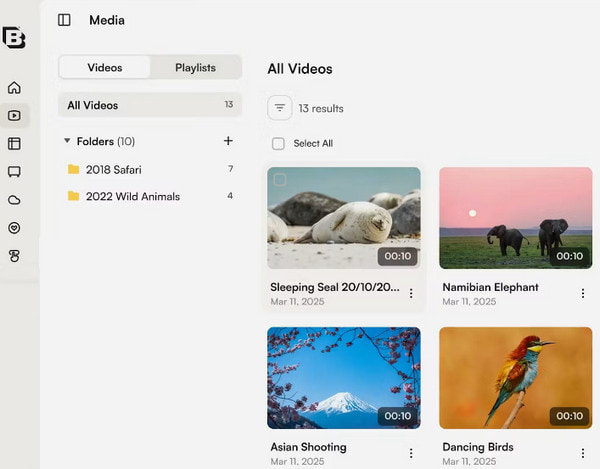Click the count 7 beside 2018 Safari

230,169
